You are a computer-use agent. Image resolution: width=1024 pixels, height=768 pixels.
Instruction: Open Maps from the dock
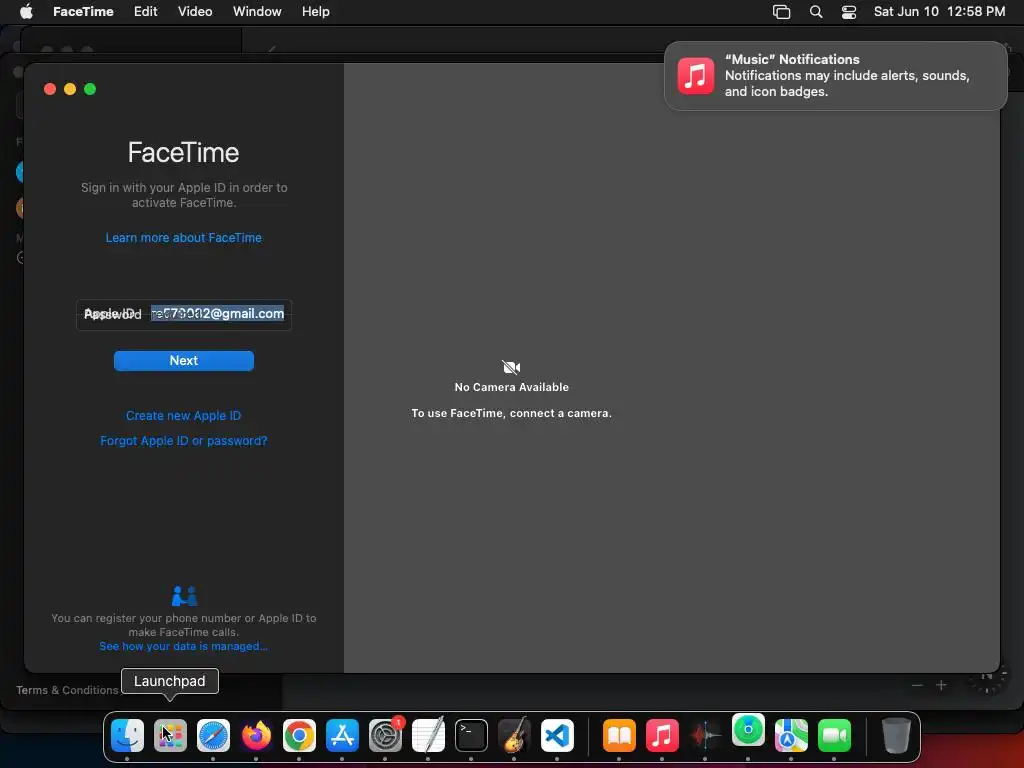[791, 735]
